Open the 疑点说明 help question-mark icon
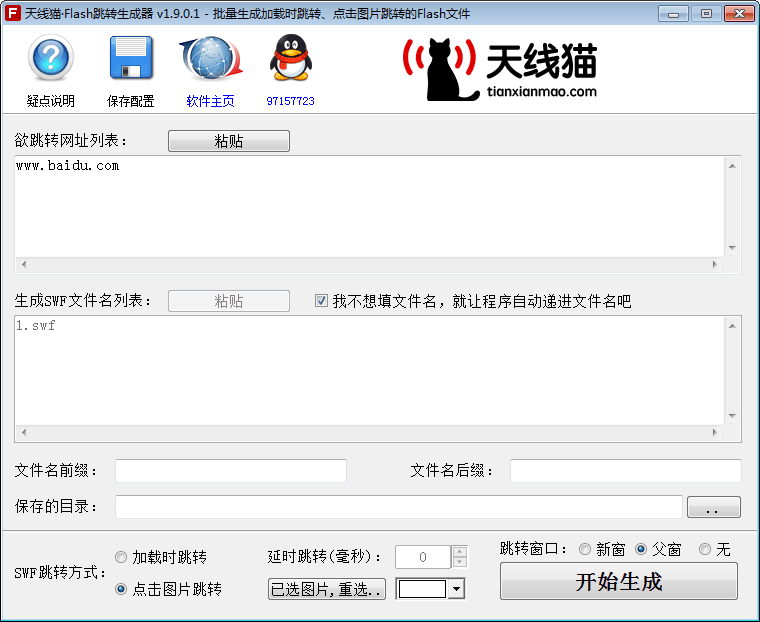Viewport: 760px width, 622px height. (x=50, y=58)
